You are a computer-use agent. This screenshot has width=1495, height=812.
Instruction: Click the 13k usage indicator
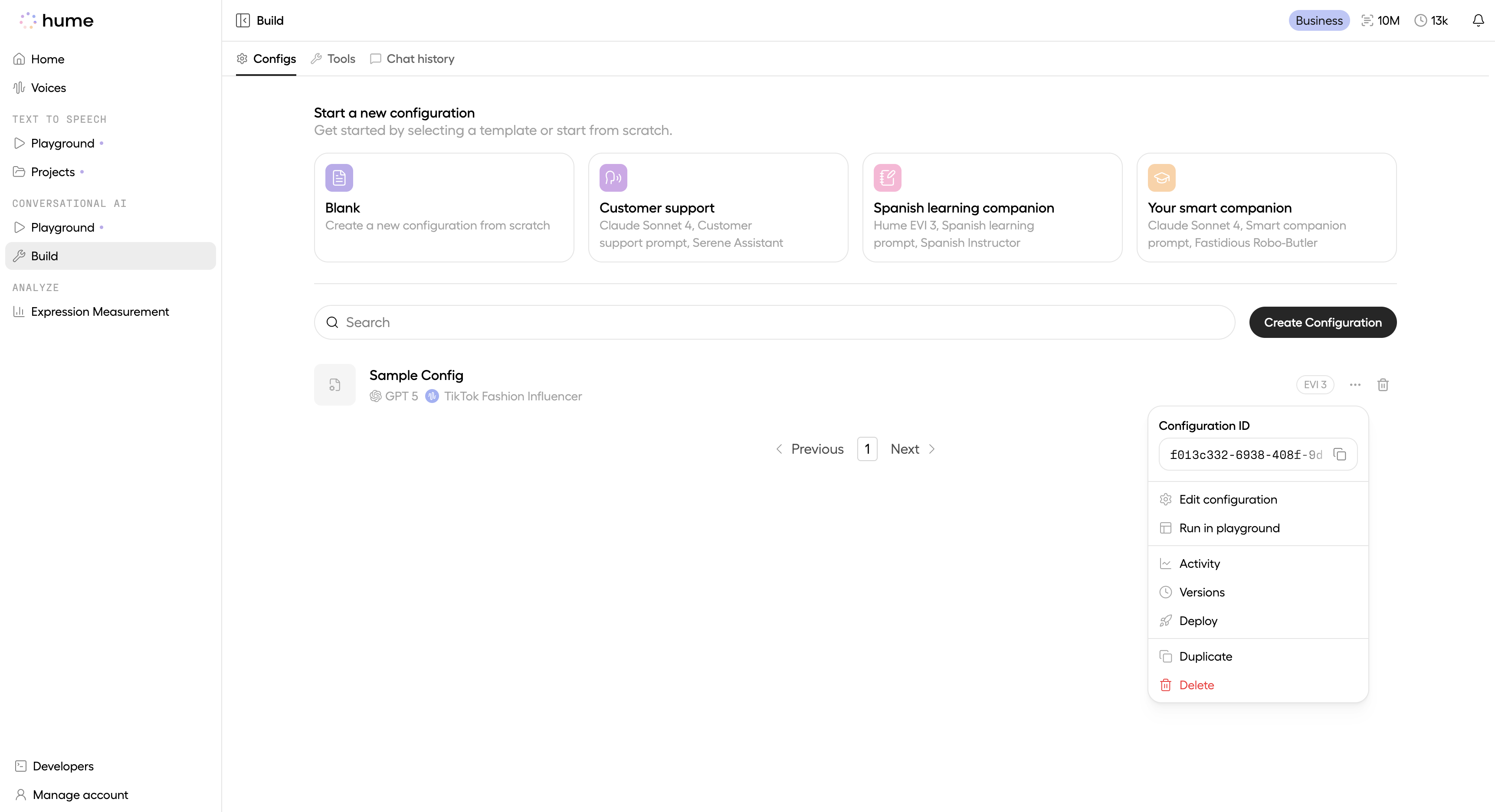1431,20
